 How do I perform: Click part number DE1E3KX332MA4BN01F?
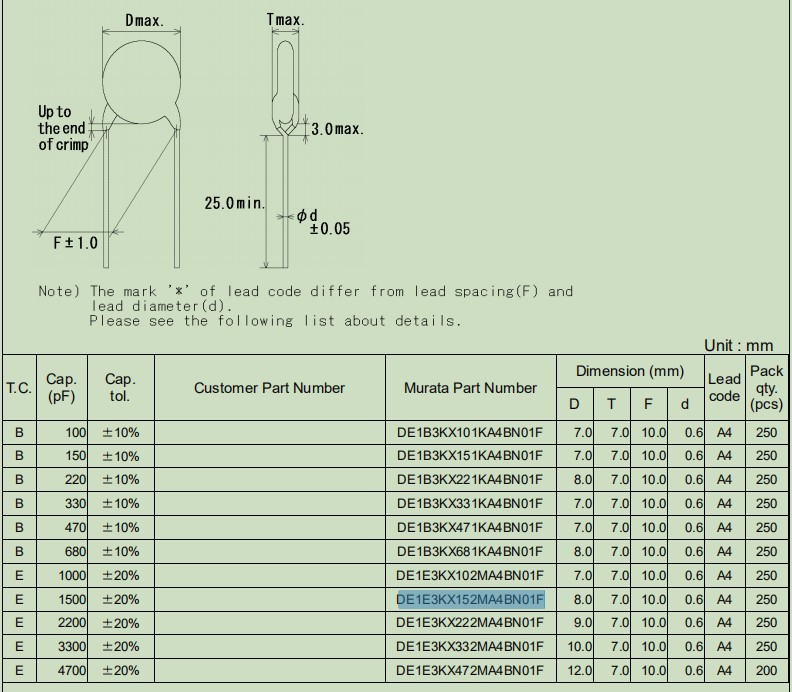pos(470,647)
